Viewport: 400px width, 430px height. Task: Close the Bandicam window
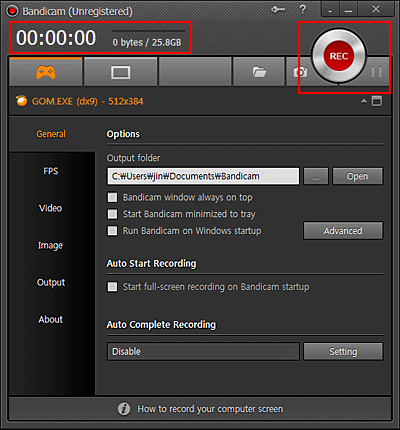click(x=376, y=9)
